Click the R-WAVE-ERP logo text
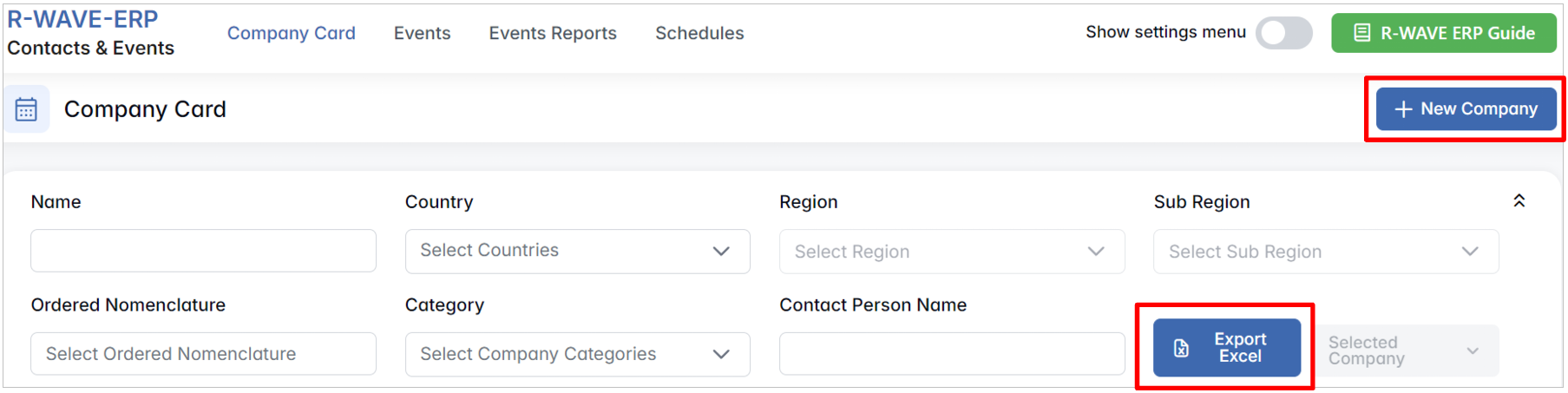Screen dimensions: 1568x393 [x=82, y=19]
